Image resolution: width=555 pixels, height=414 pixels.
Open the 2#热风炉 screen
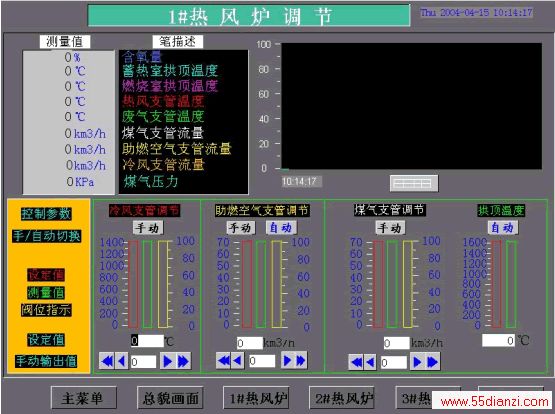(x=342, y=398)
